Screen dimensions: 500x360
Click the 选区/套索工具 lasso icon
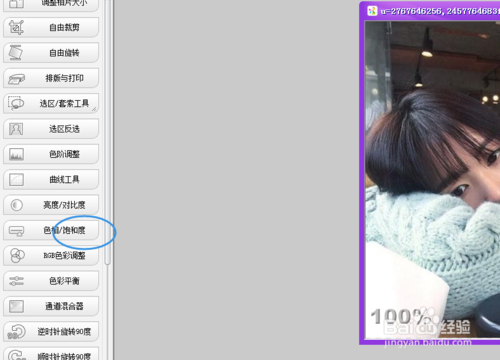tap(16, 103)
